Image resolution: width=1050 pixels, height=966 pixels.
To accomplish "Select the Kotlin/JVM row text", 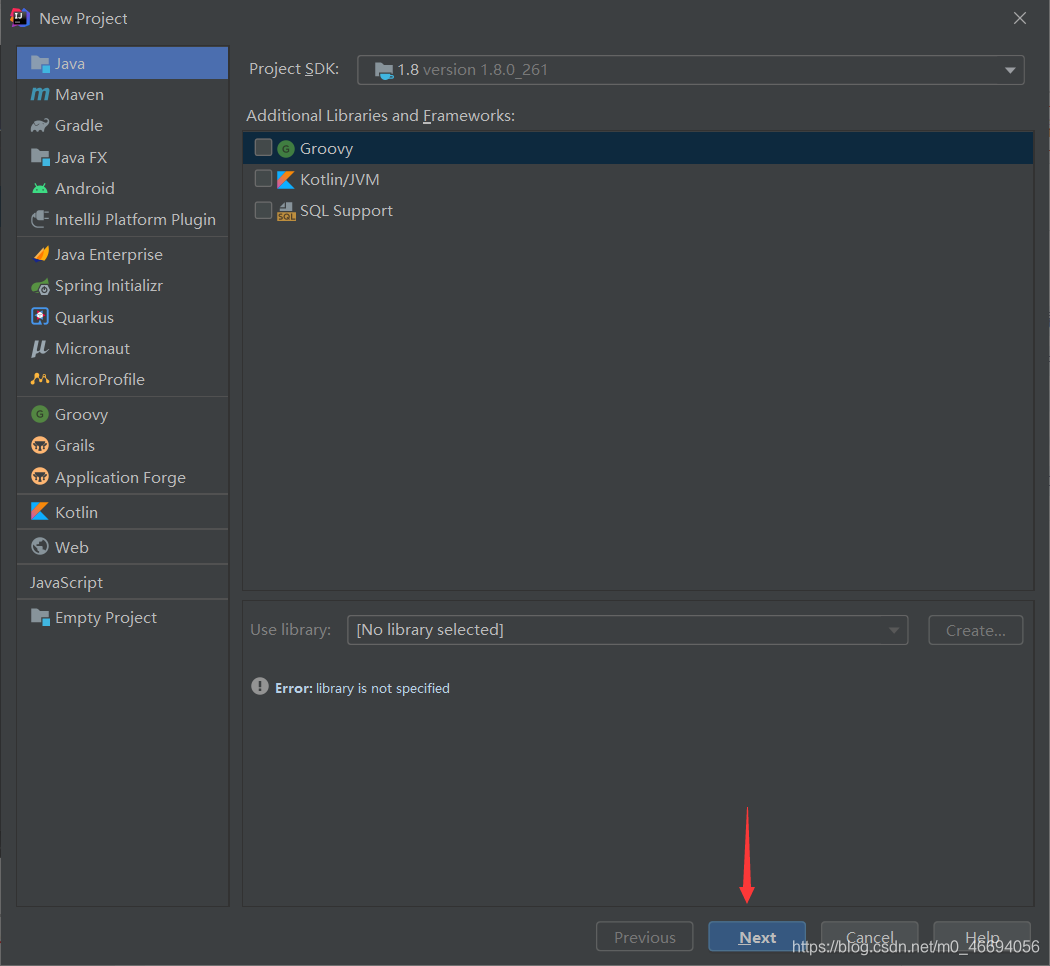I will click(x=340, y=179).
